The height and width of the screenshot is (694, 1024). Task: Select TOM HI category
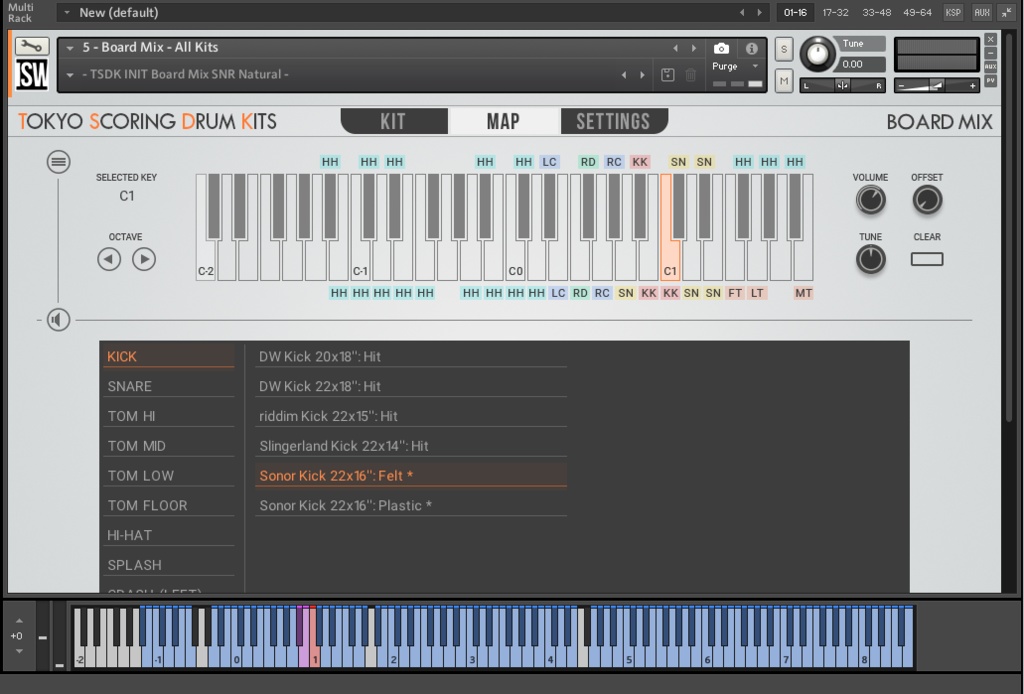pos(168,416)
